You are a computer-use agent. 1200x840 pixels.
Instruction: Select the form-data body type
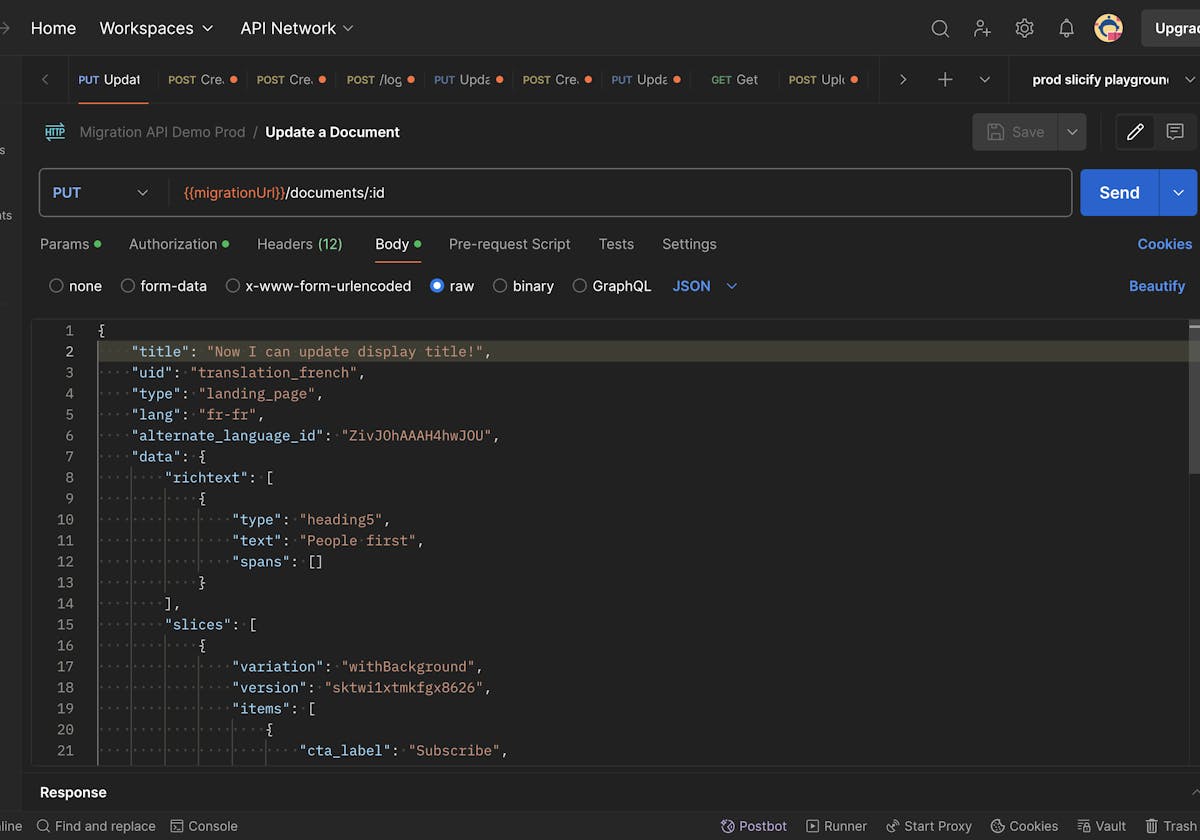[x=163, y=286]
